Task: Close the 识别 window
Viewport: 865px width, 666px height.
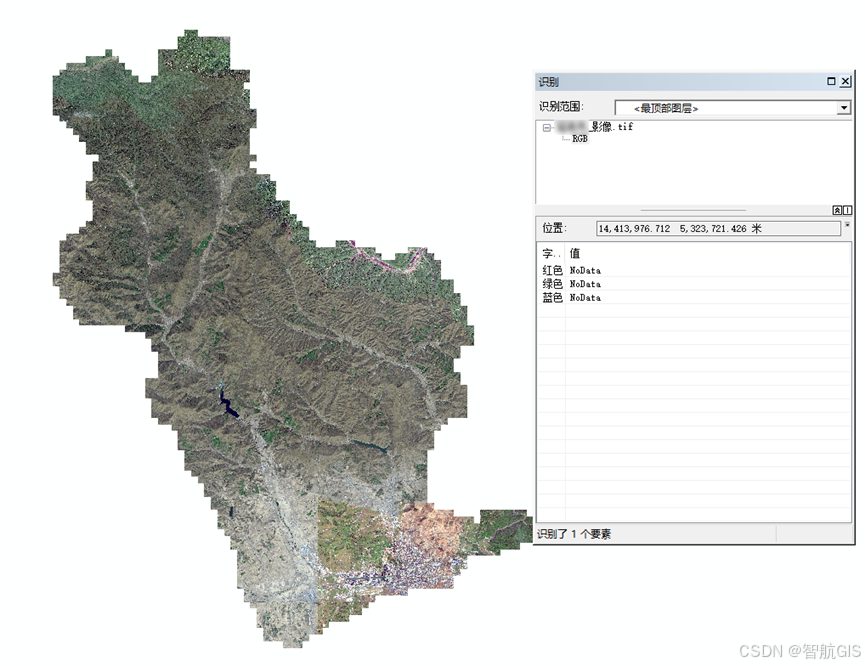Action: 845,81
